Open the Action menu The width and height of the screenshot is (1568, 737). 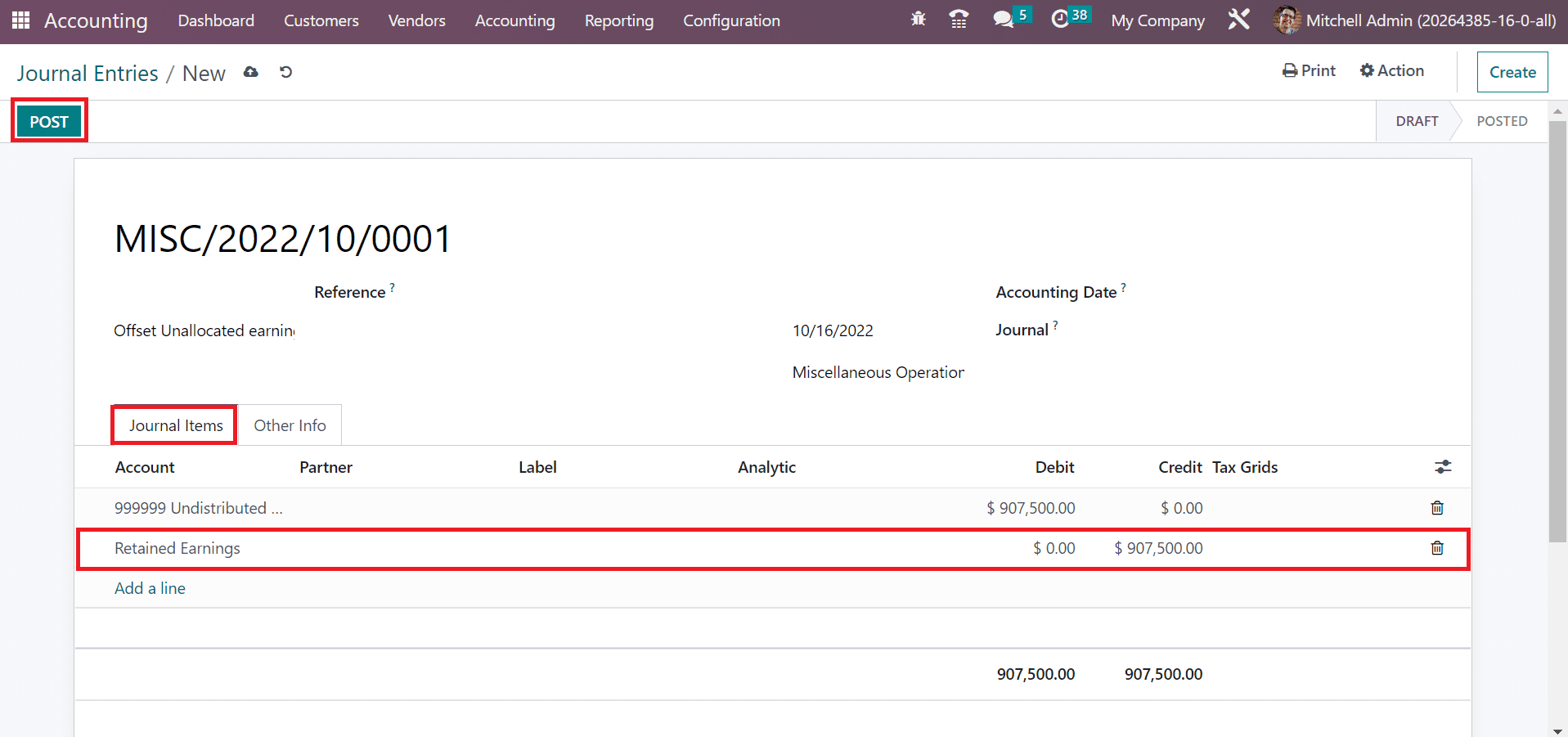tap(1392, 71)
